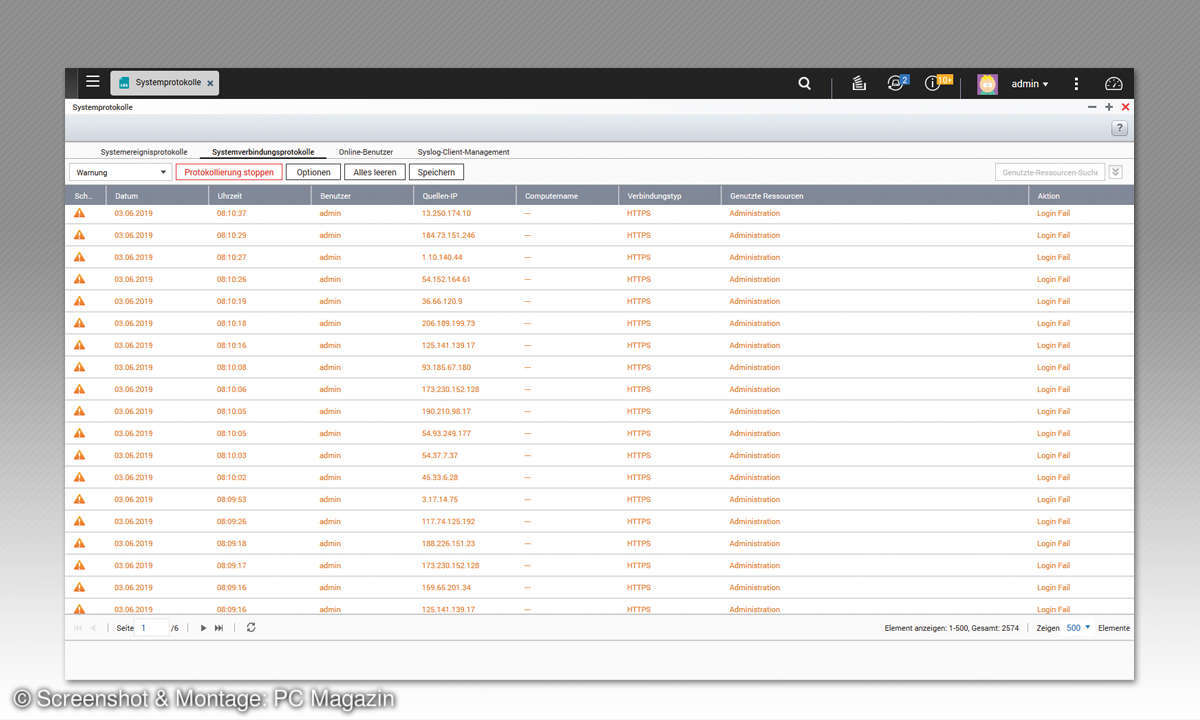Select Systemverbindungsprotokolle tab

263,152
